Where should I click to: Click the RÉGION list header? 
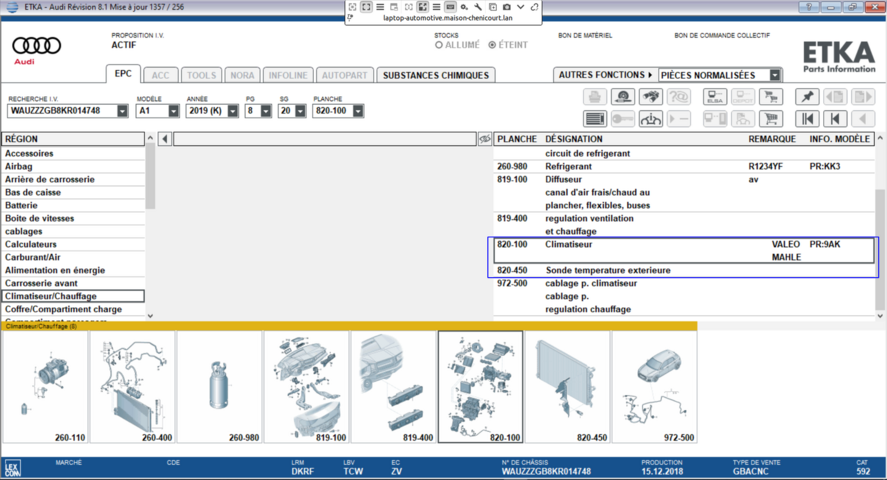[x=73, y=139]
